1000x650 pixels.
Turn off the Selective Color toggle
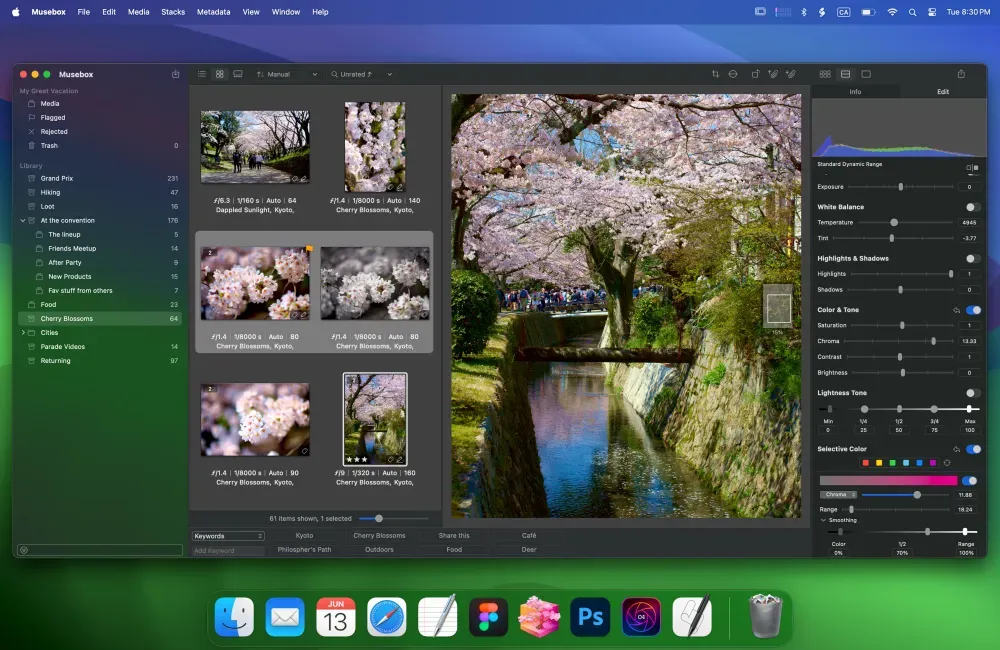974,449
